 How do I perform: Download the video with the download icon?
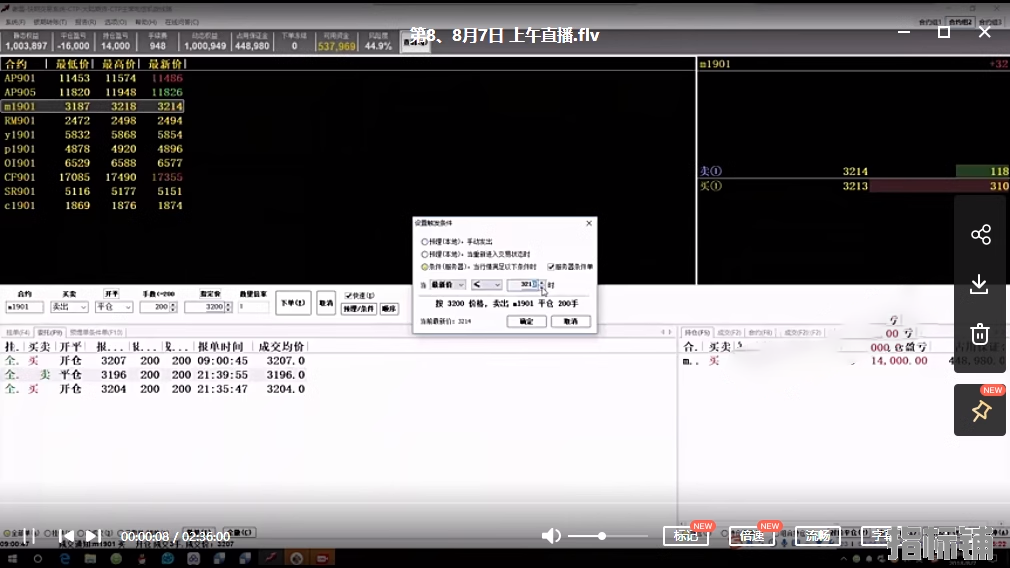[x=979, y=285]
